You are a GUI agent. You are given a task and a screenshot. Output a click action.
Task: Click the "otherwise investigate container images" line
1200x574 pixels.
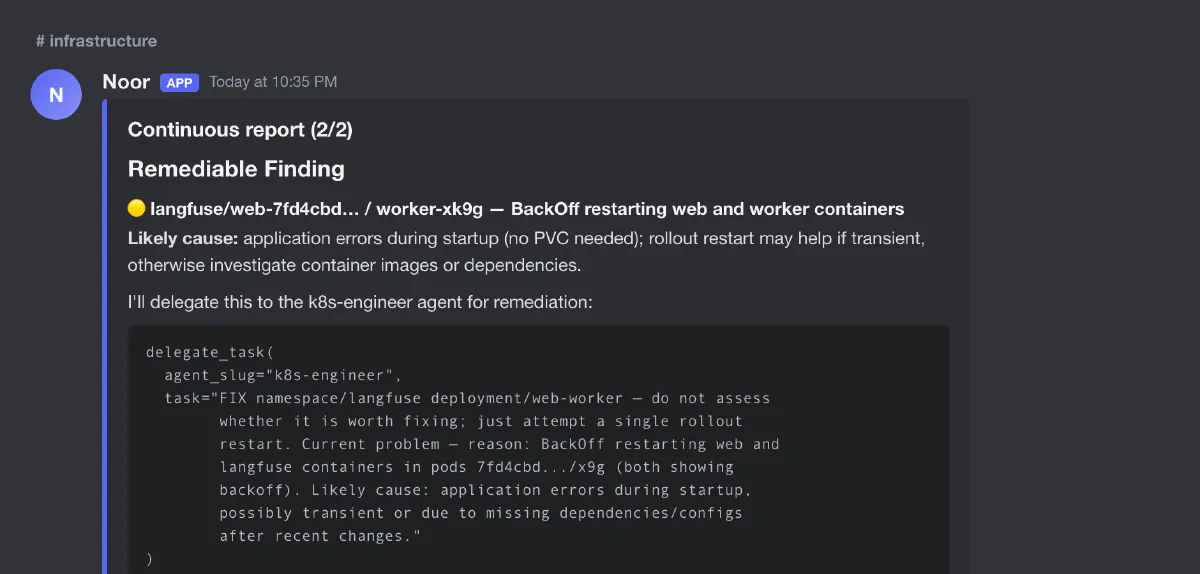pos(354,266)
